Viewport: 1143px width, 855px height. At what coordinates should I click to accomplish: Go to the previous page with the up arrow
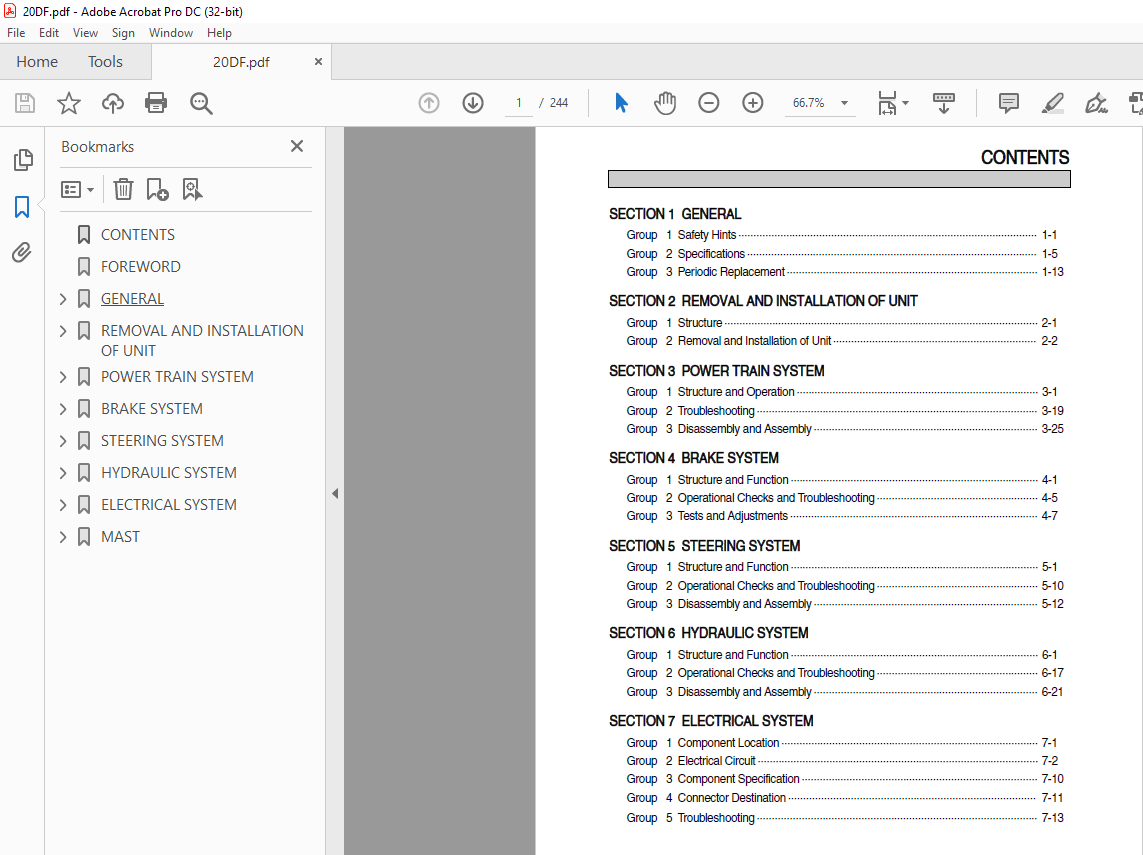[x=429, y=103]
